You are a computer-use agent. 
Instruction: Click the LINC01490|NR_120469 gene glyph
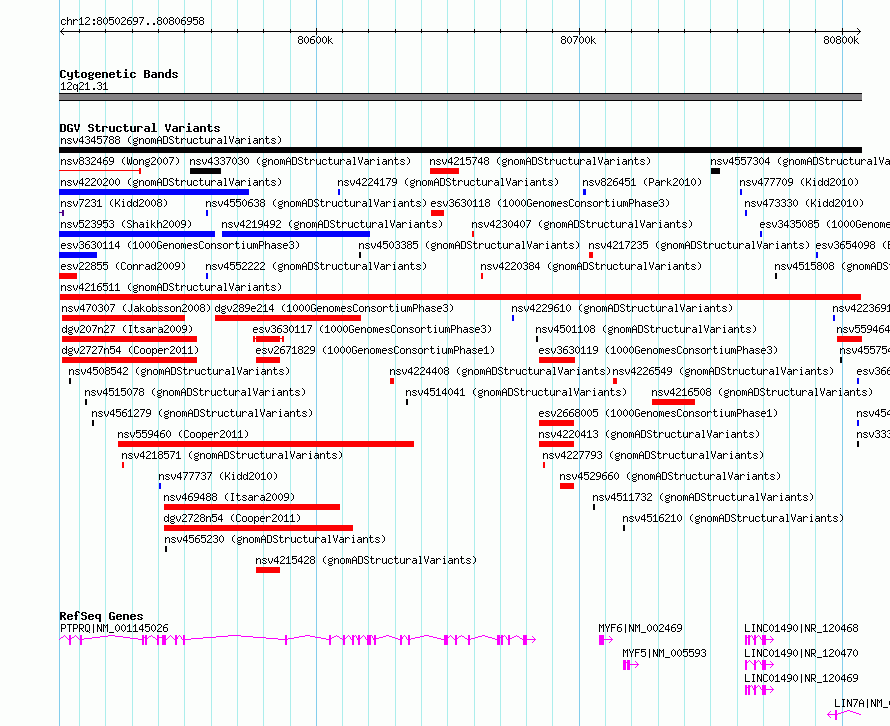[x=759, y=690]
